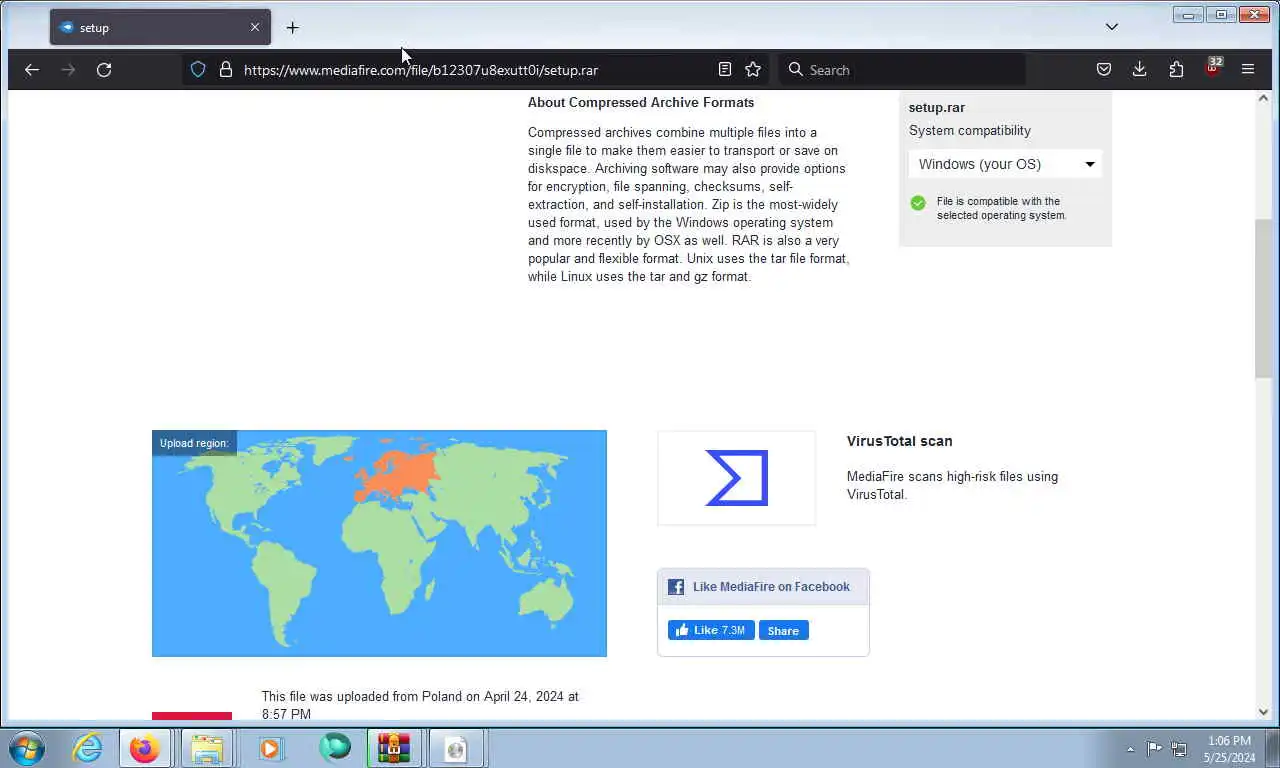Open the Firefox hamburger application menu
This screenshot has width=1280, height=768.
[1248, 69]
